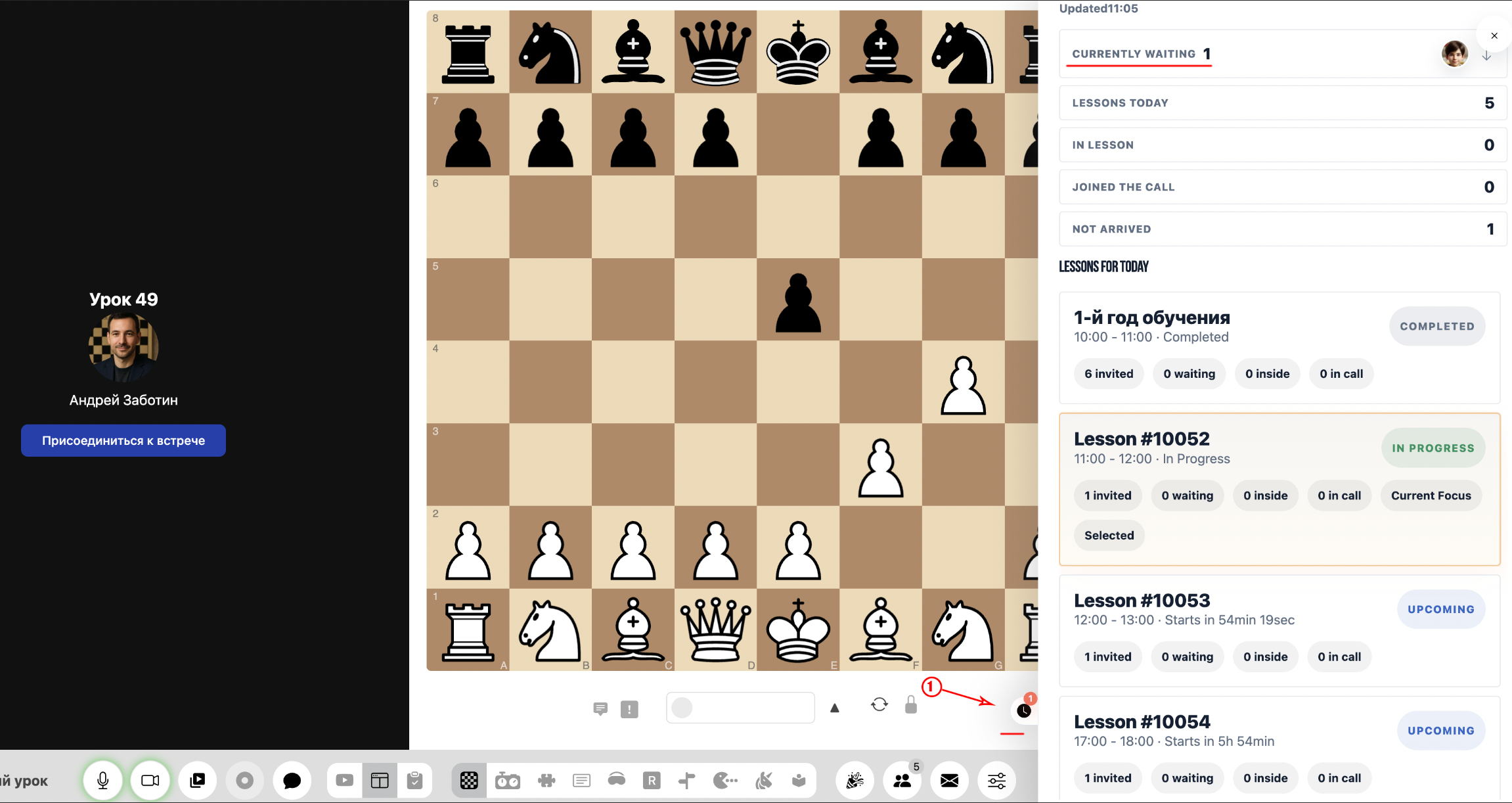Open the chess clock tool icon

click(508, 780)
